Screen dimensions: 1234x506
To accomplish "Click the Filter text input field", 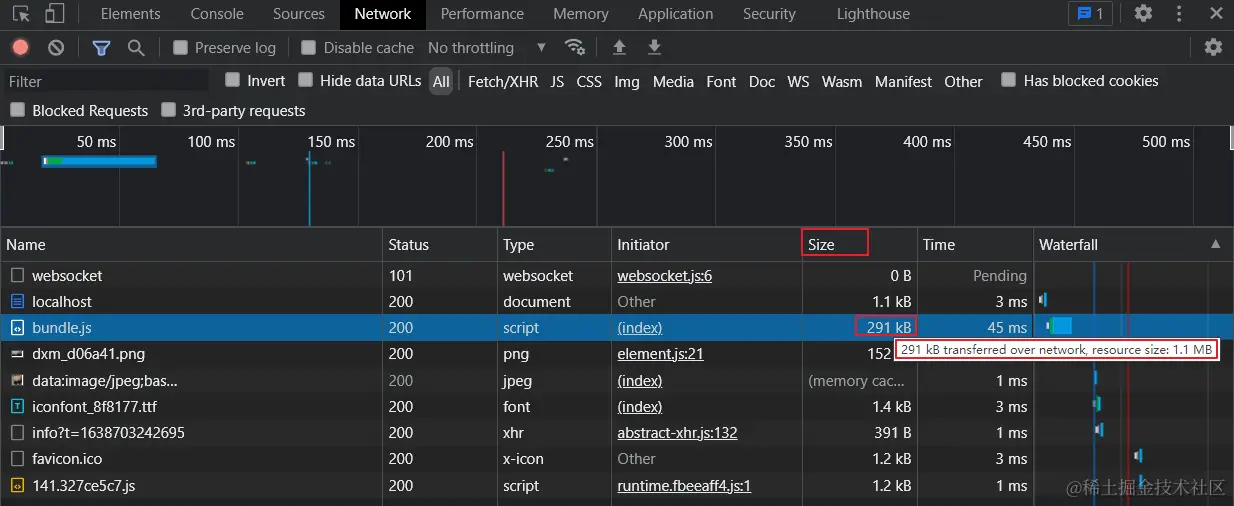I will (105, 82).
